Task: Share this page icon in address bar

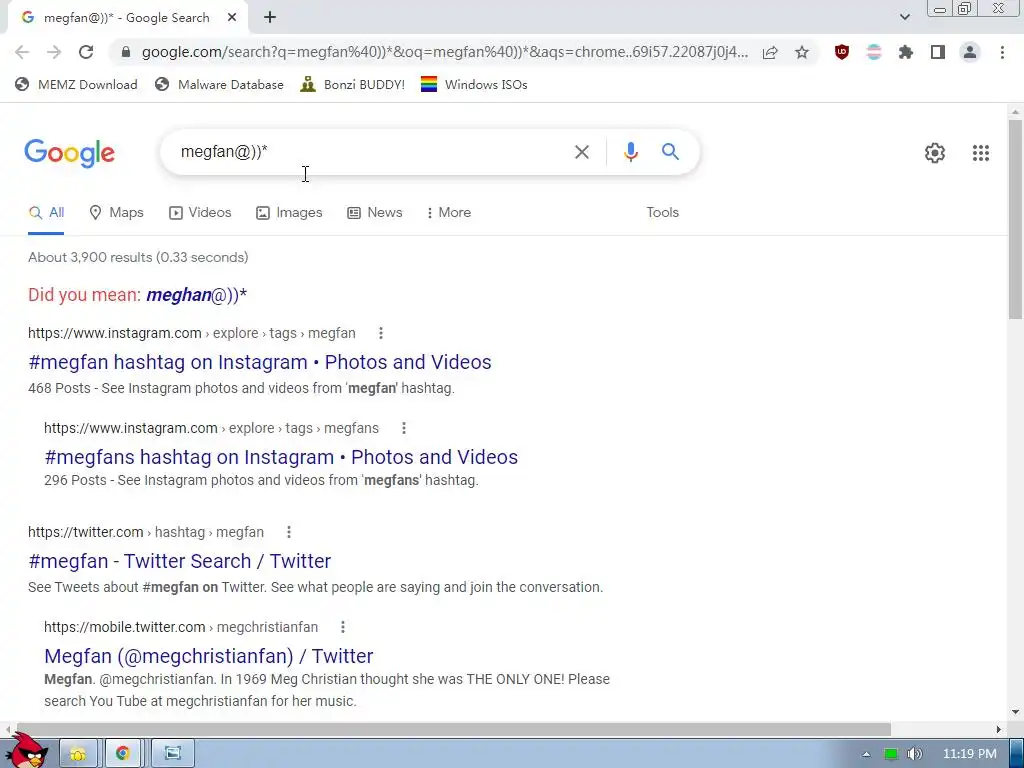Action: [770, 52]
